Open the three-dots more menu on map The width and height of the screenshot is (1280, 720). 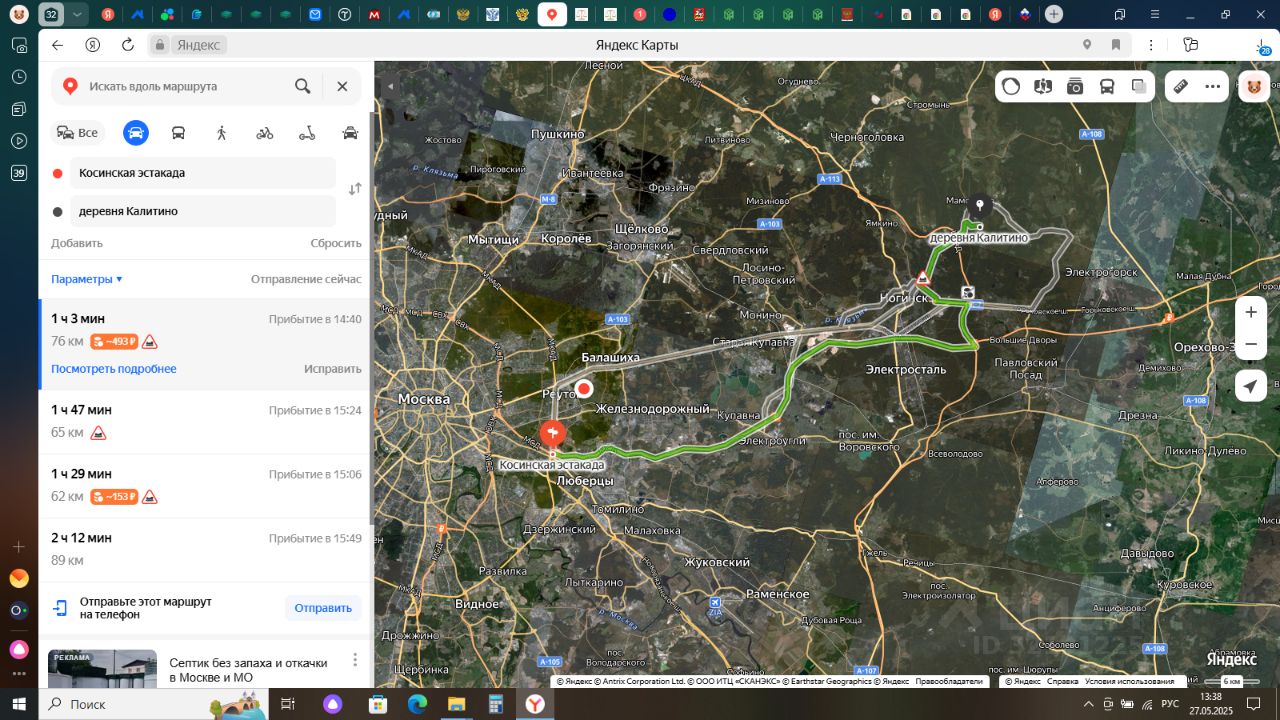click(1213, 86)
